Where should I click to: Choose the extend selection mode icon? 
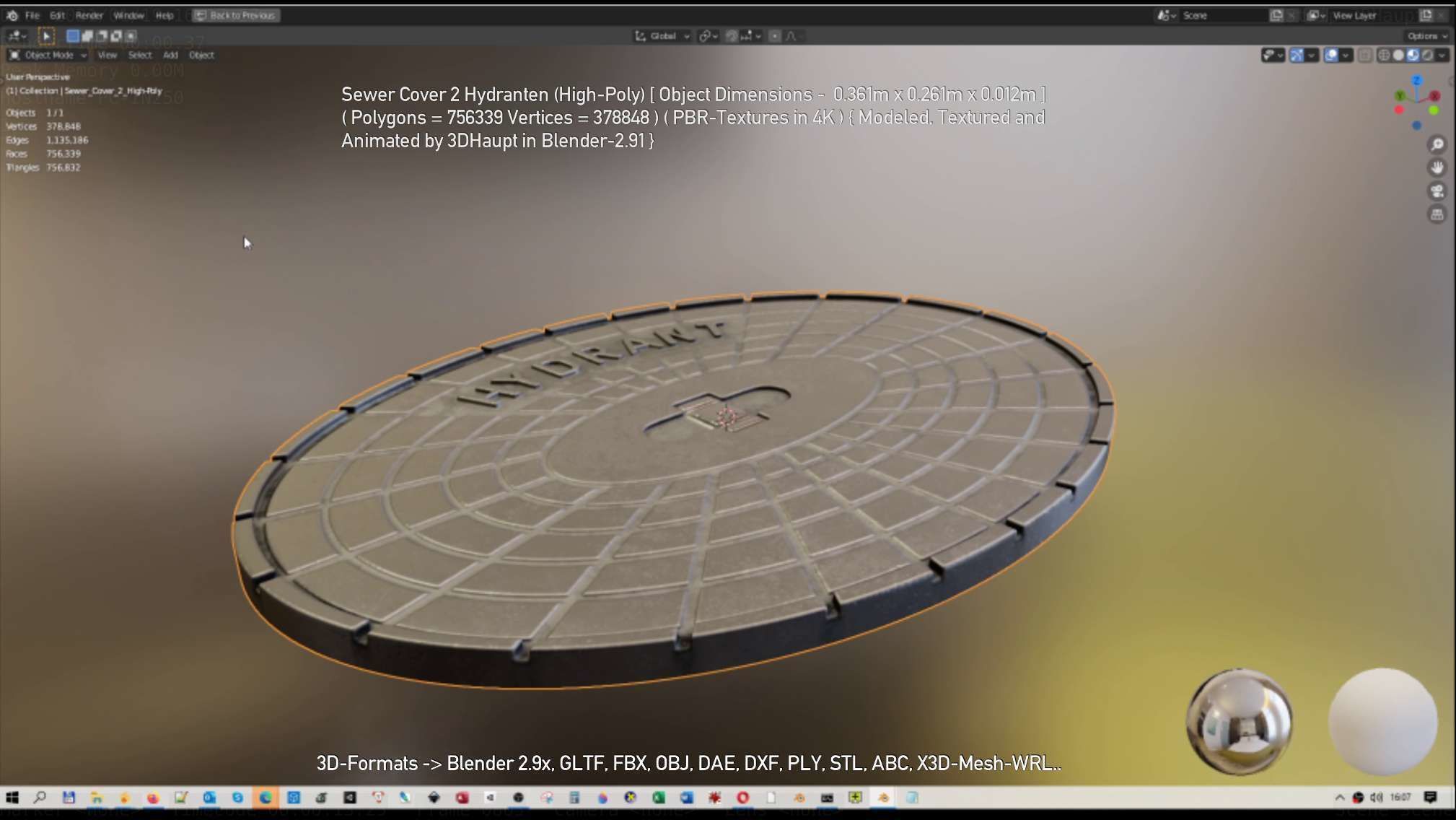pos(87,35)
